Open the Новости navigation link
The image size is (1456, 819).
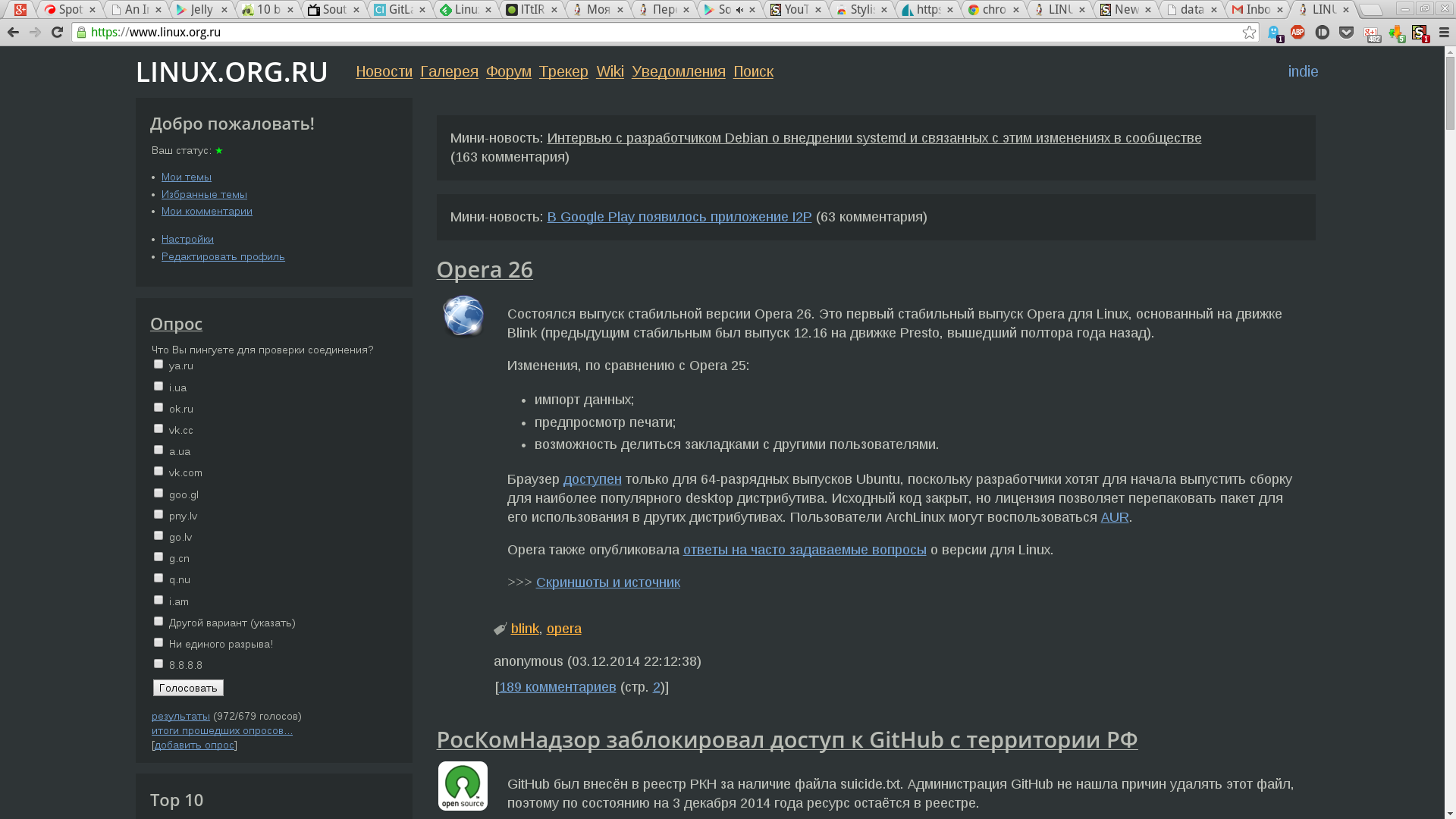point(384,71)
